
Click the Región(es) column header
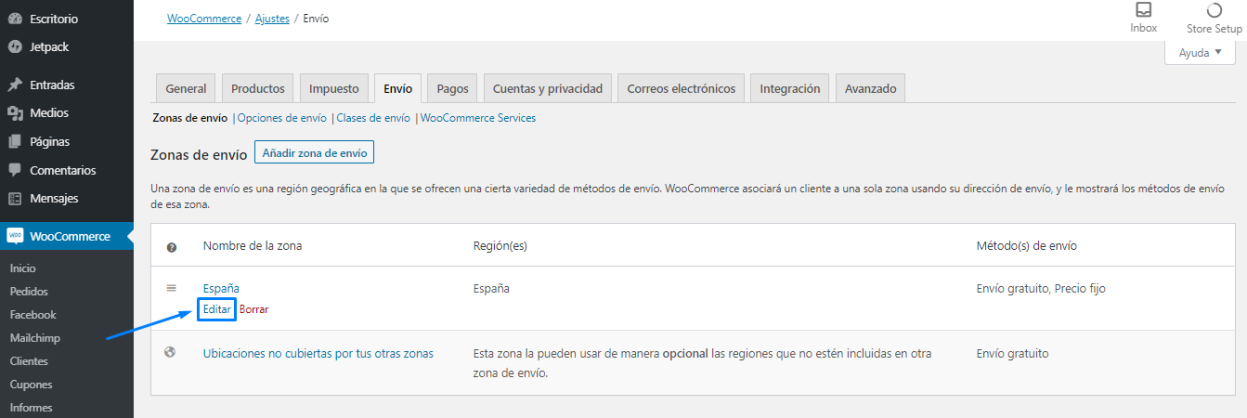503,245
